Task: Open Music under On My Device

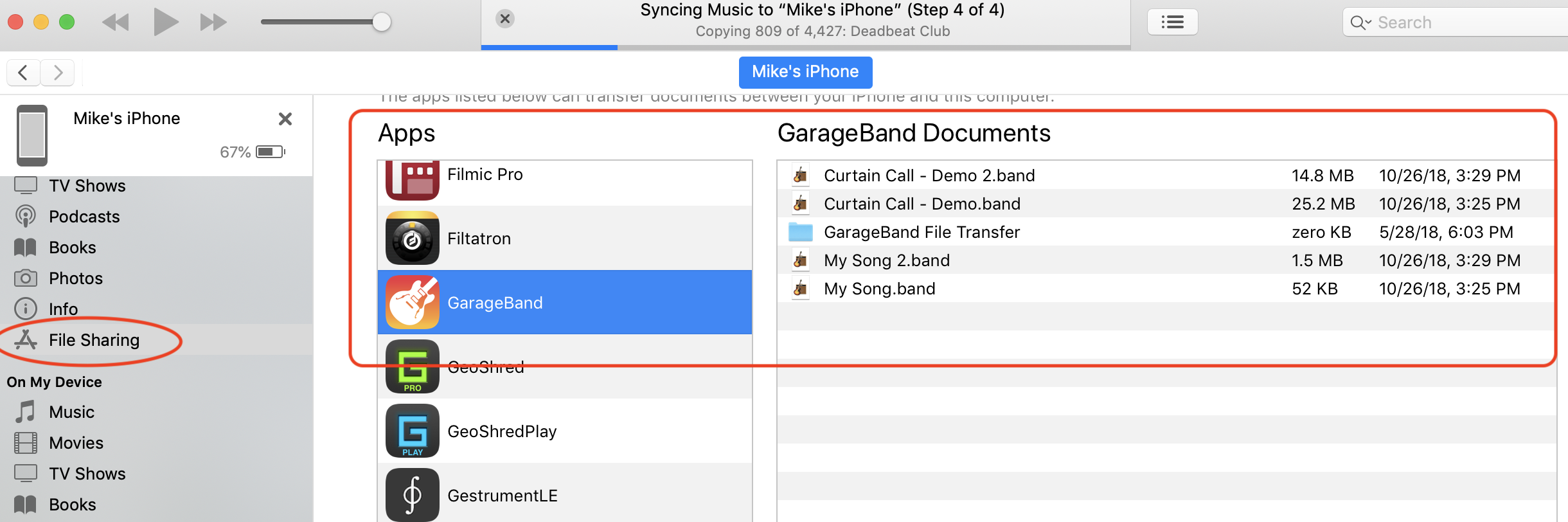Action: pyautogui.click(x=156, y=411)
